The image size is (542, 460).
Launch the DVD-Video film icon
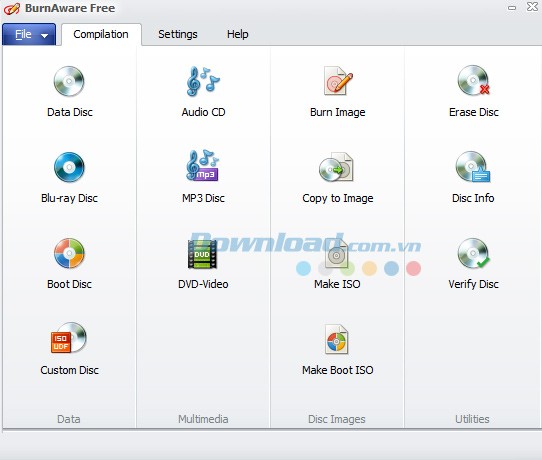pos(202,254)
